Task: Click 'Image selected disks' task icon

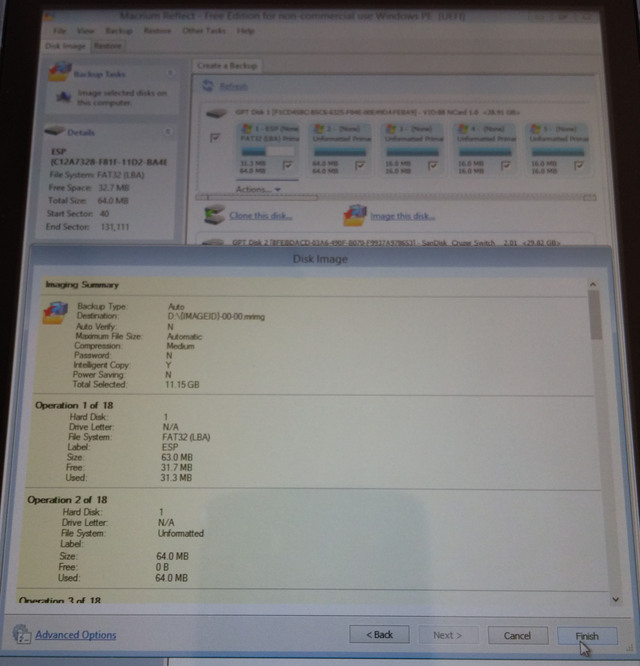Action: pyautogui.click(x=64, y=97)
